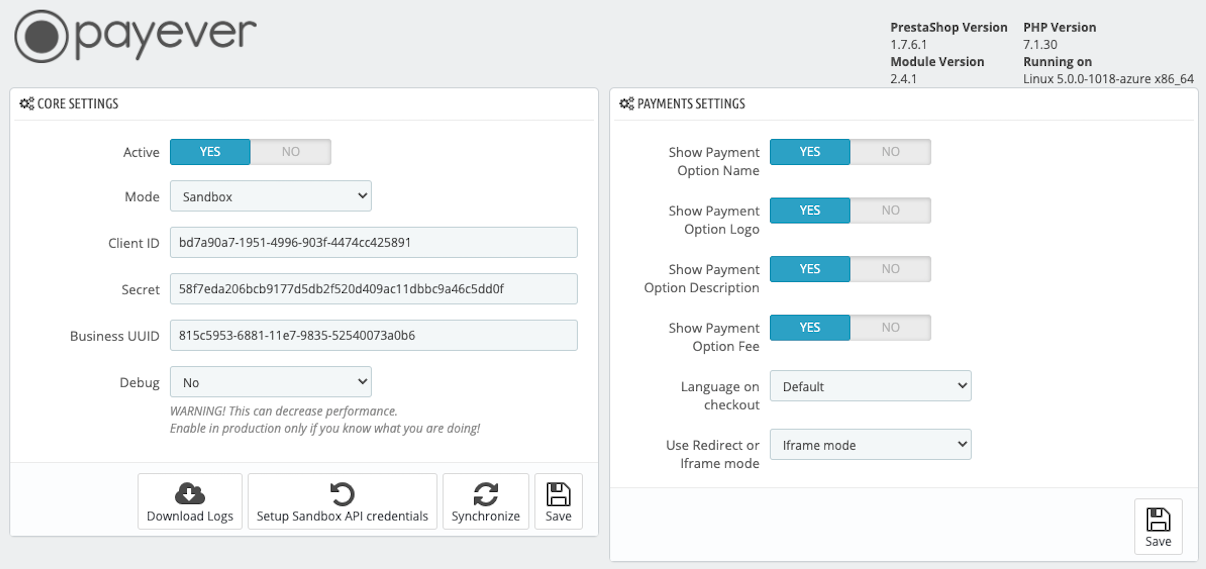
Task: Click the CORE SETTINGS panel heading
Action: point(78,104)
